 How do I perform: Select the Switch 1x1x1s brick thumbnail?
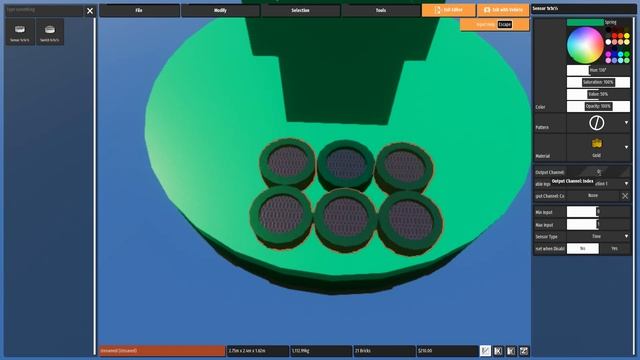pyautogui.click(x=50, y=32)
